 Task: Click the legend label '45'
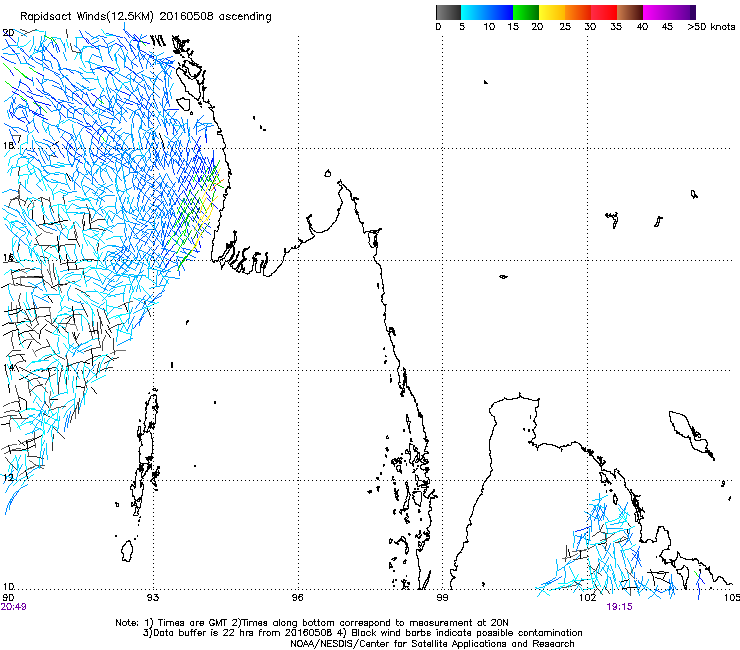(x=667, y=27)
